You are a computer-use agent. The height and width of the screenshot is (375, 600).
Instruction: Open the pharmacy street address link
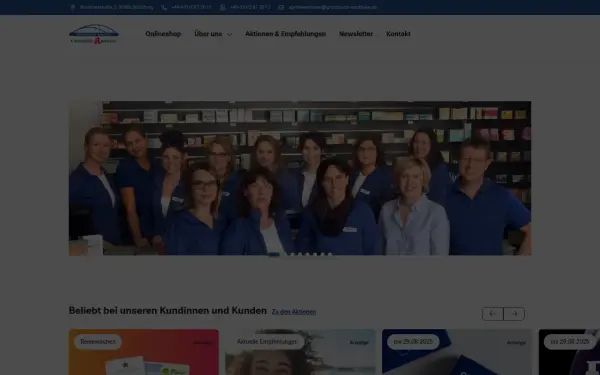(116, 7)
